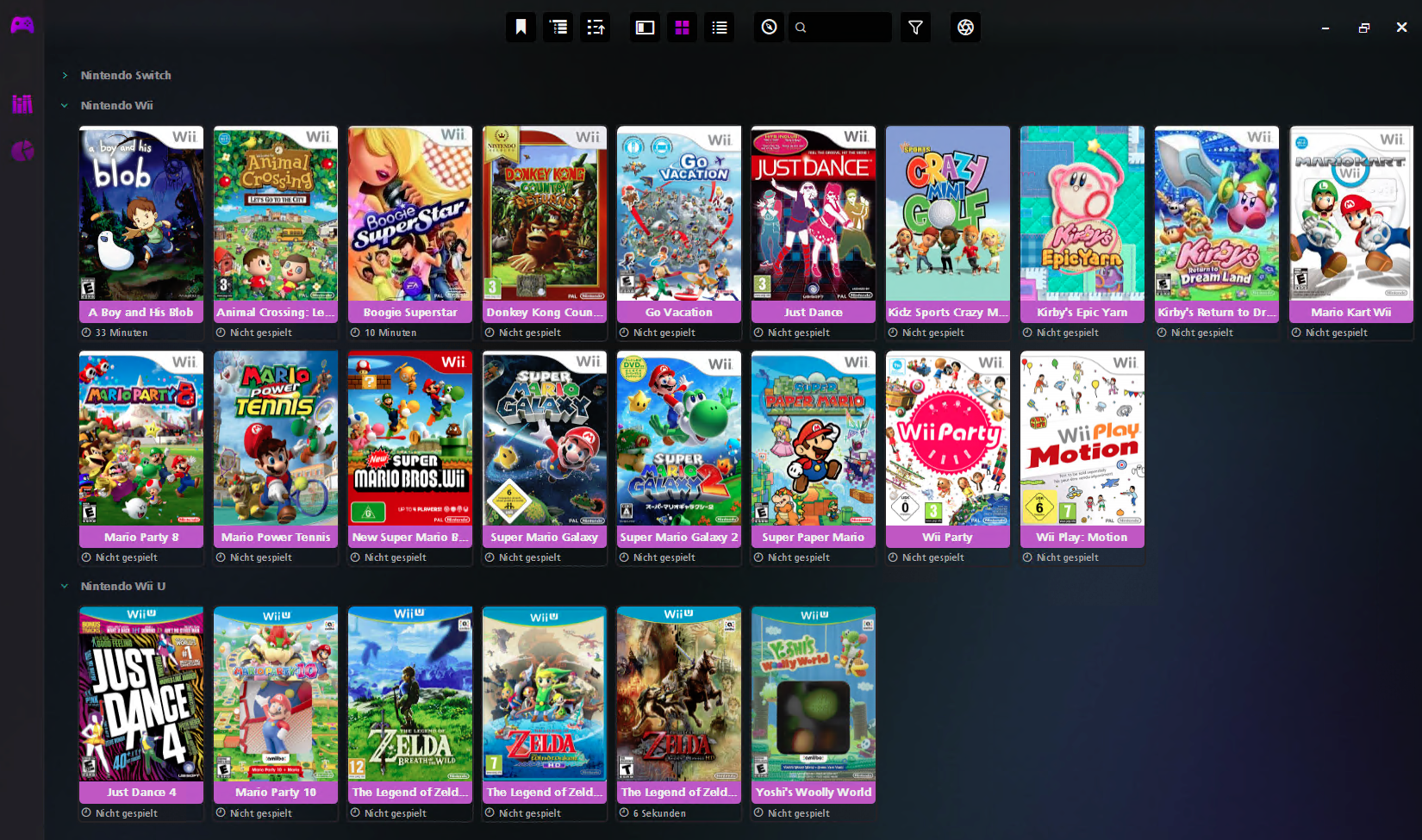Open the filter funnel panel
This screenshot has height=840, width=1422.
(x=915, y=28)
